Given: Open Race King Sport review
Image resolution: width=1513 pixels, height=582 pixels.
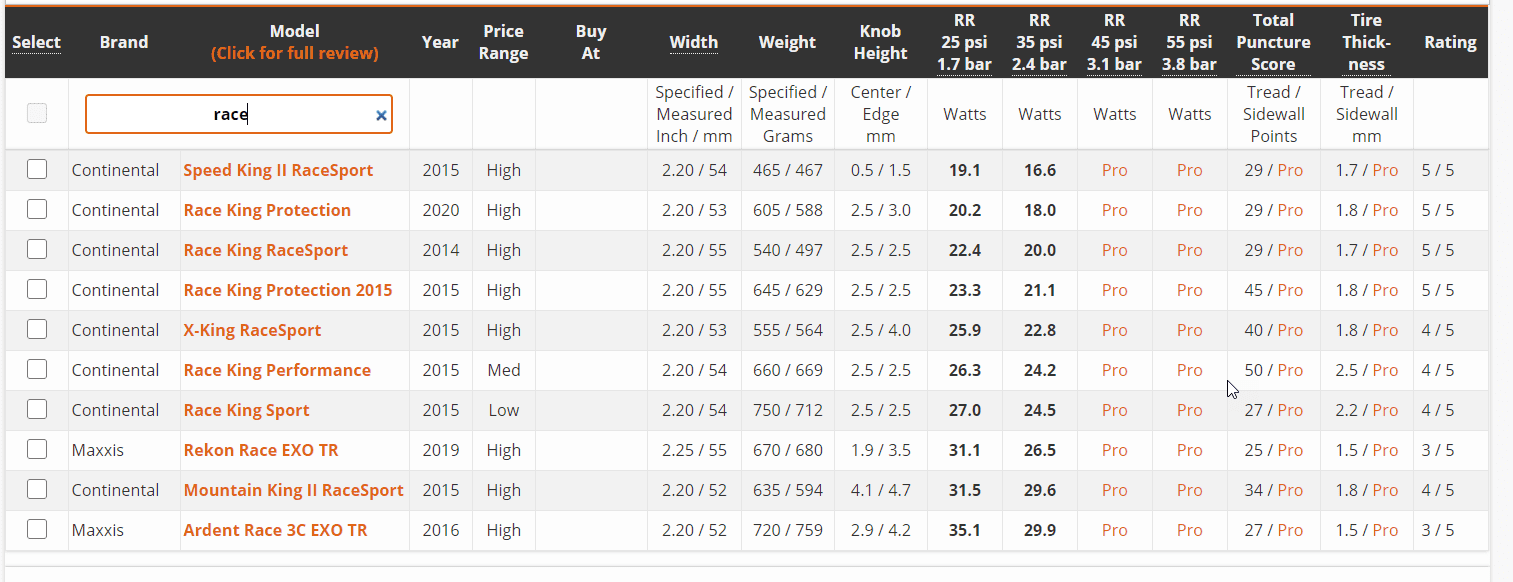Looking at the screenshot, I should click(x=246, y=410).
